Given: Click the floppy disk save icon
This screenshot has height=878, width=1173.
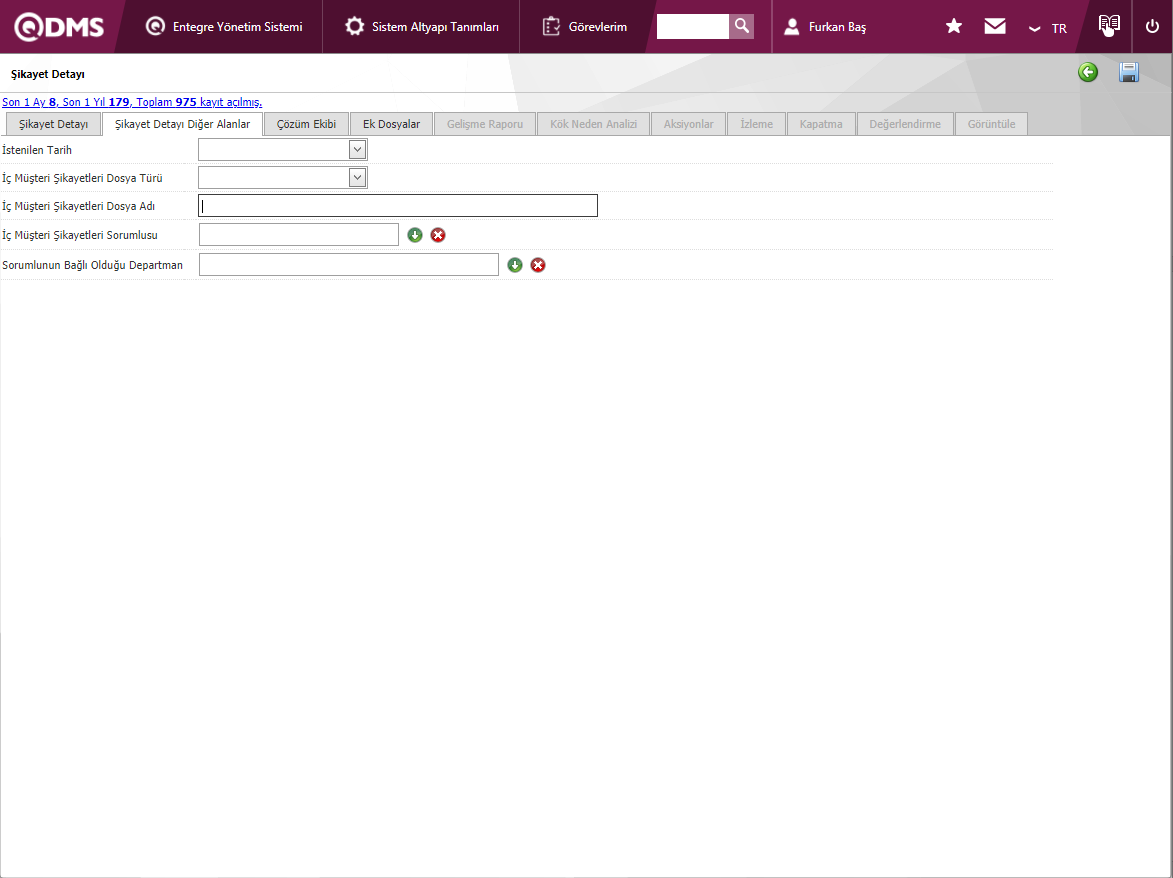Looking at the screenshot, I should point(1129,72).
